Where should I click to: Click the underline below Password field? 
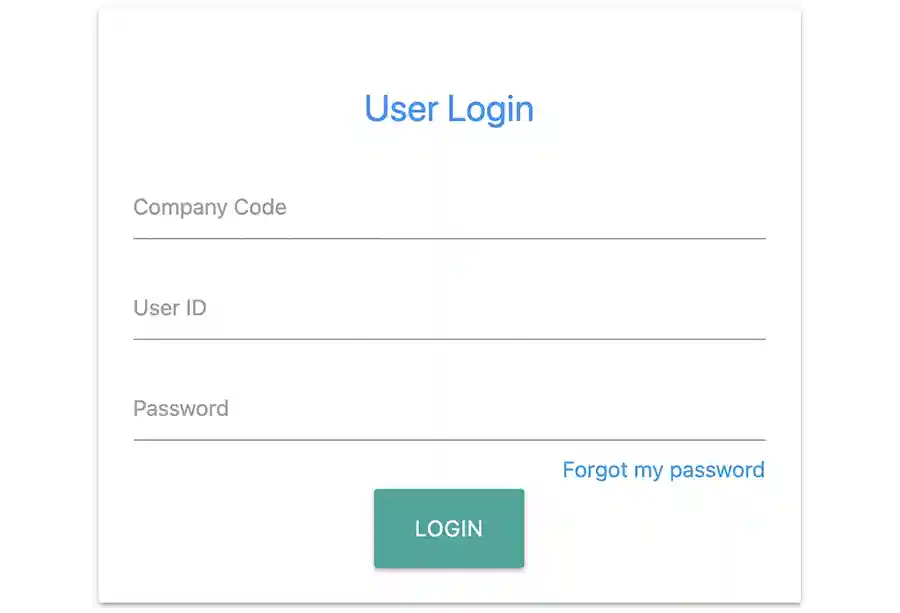pos(448,440)
